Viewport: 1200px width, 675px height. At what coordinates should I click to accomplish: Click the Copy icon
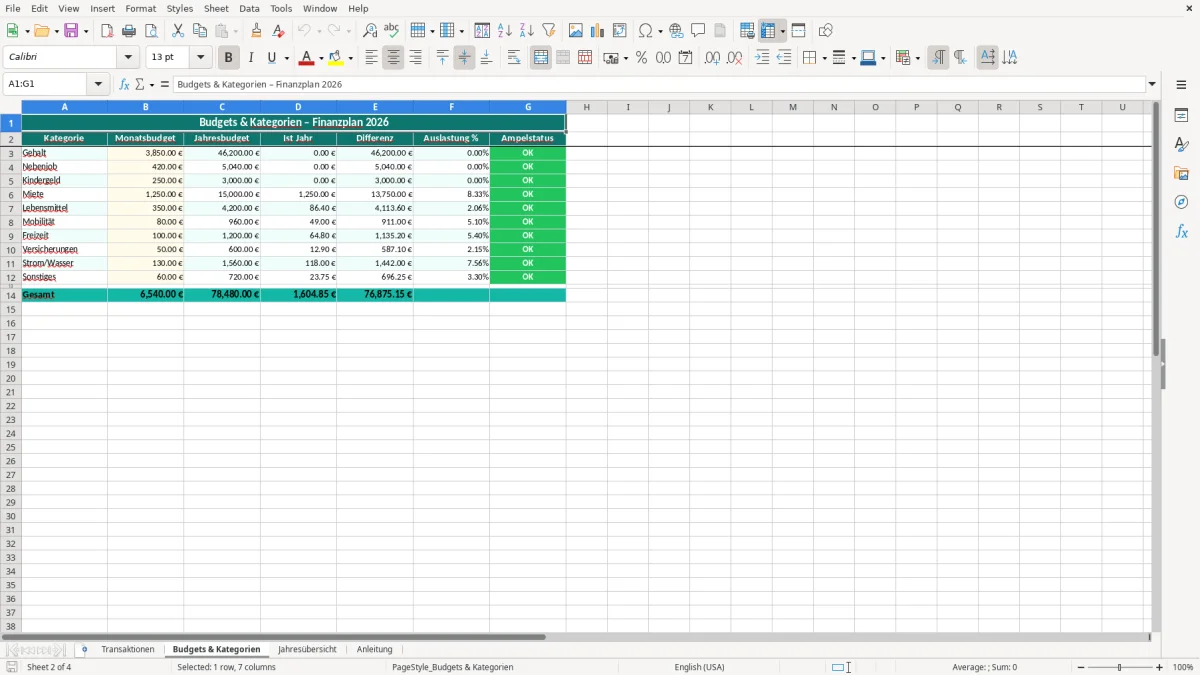pyautogui.click(x=200, y=31)
